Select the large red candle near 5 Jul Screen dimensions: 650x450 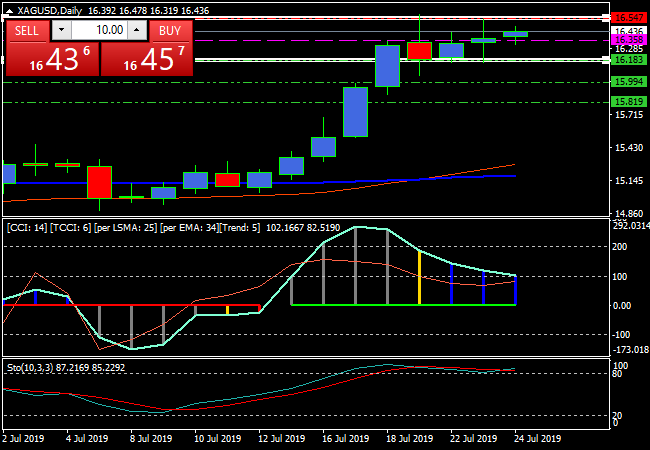pos(99,182)
